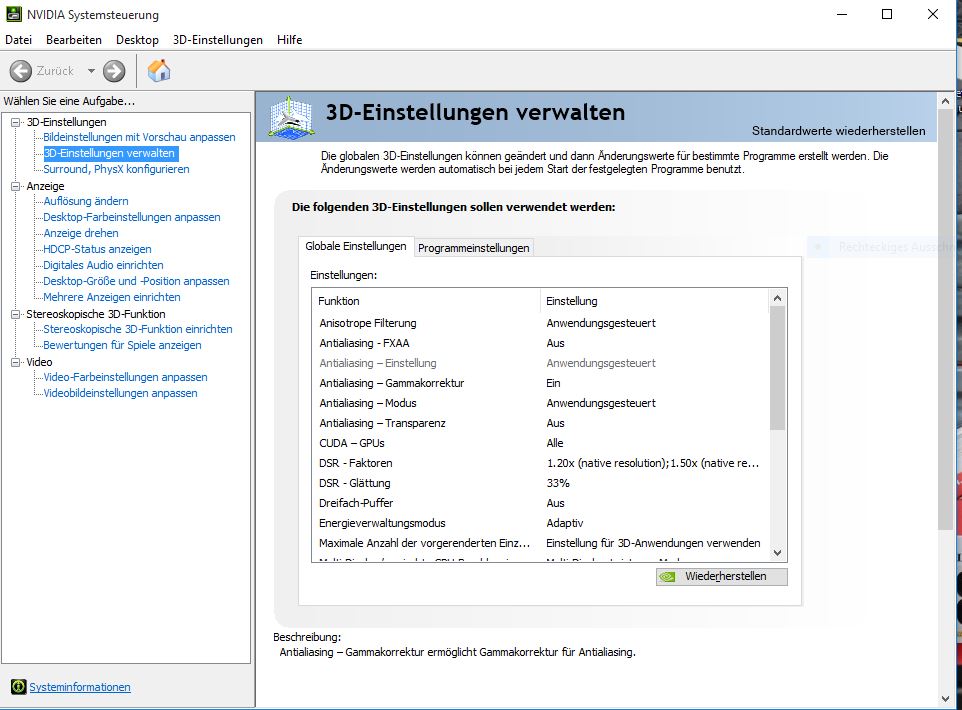The image size is (962, 710).
Task: Click the Adaptiv power mode value
Action: pos(564,523)
